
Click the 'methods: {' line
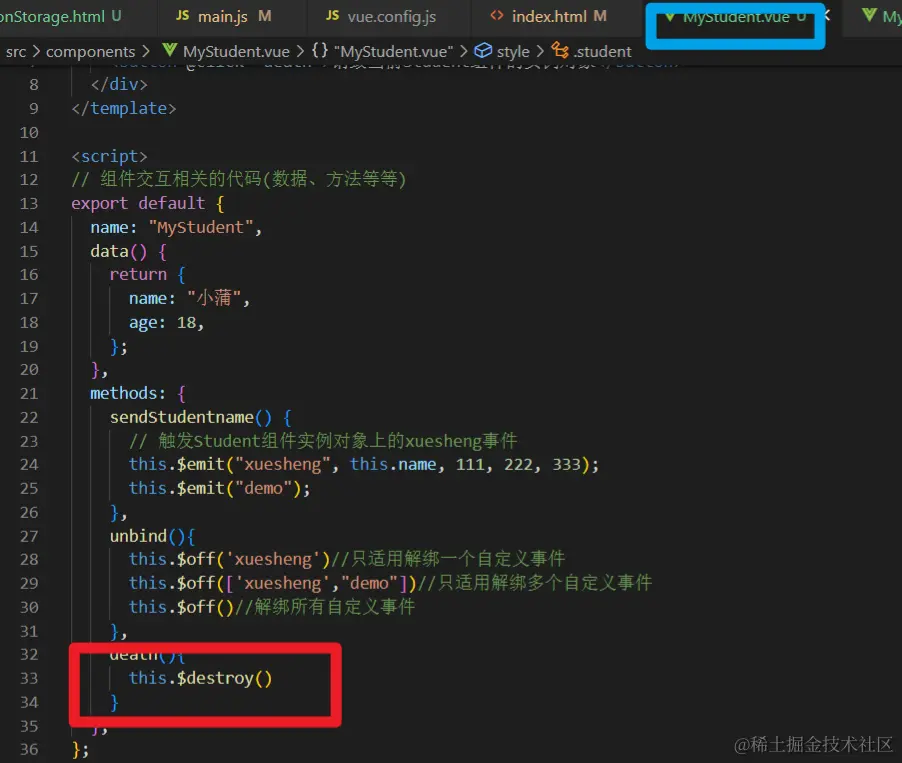coord(138,394)
